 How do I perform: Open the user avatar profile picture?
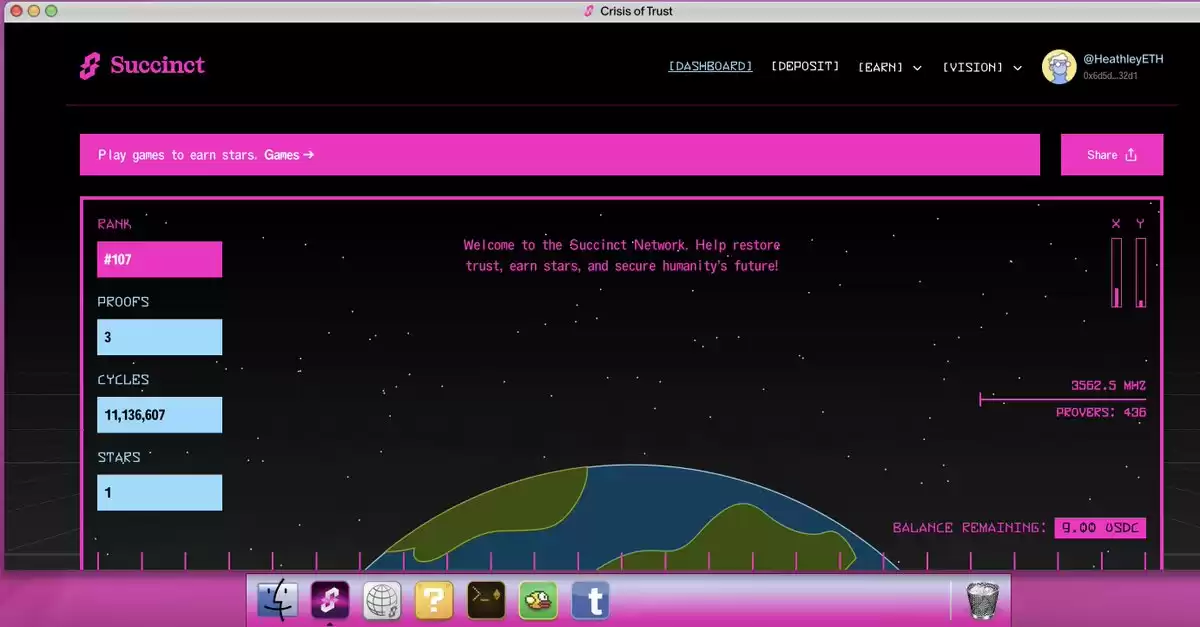coord(1059,67)
